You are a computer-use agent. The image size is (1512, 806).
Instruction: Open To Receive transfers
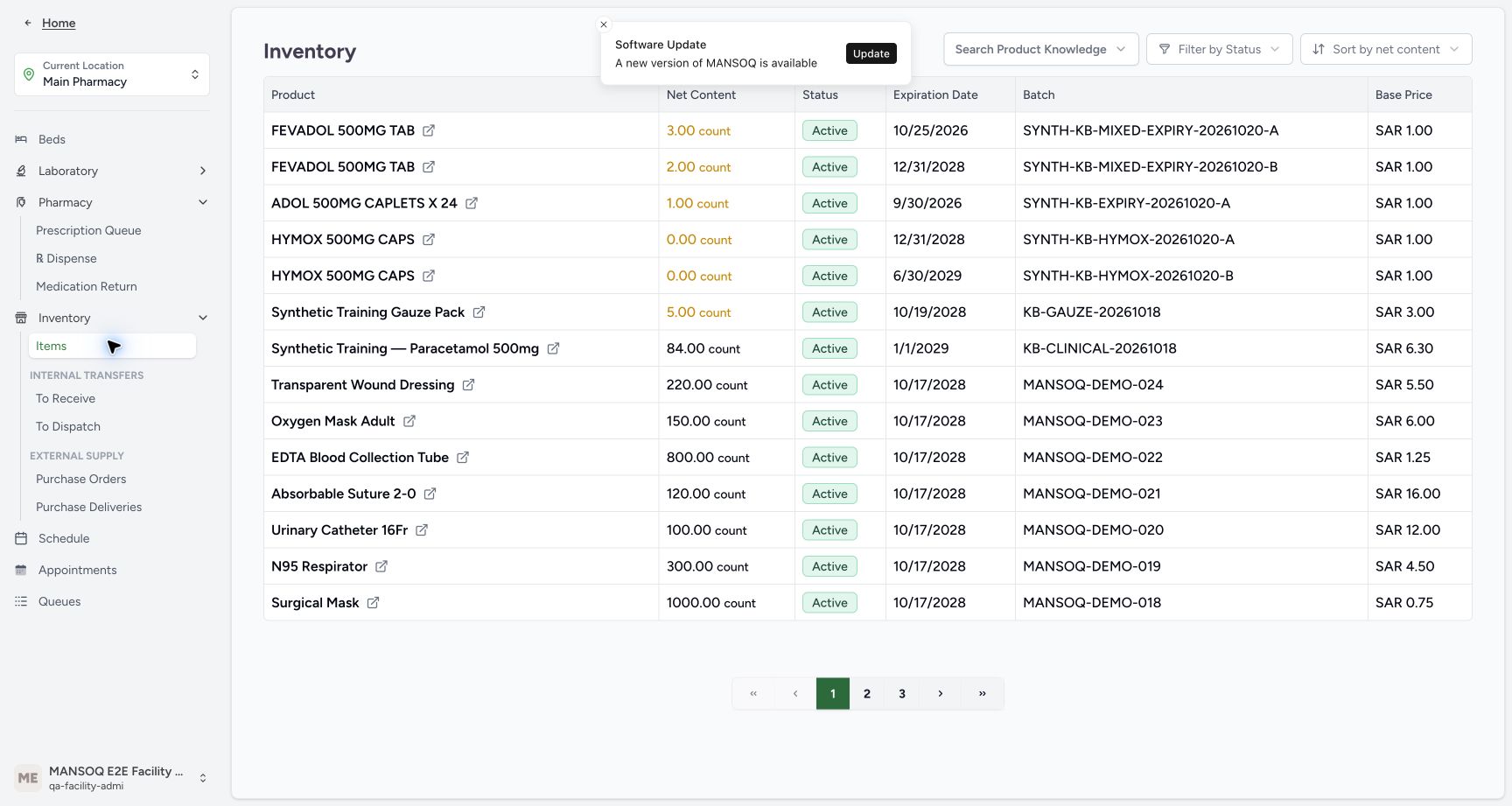click(66, 398)
